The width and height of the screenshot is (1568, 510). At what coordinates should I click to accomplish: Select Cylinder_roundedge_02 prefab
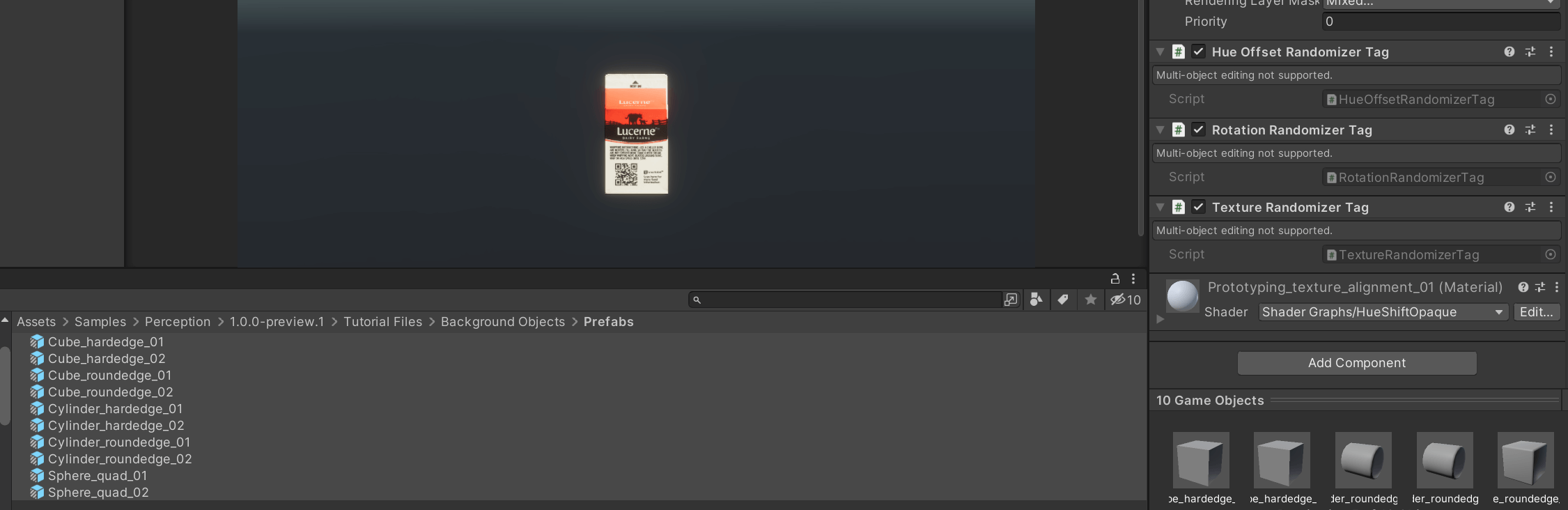(120, 459)
